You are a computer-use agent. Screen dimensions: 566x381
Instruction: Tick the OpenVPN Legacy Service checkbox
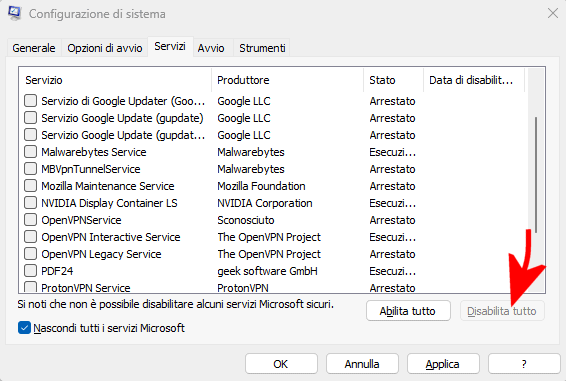pyautogui.click(x=31, y=254)
